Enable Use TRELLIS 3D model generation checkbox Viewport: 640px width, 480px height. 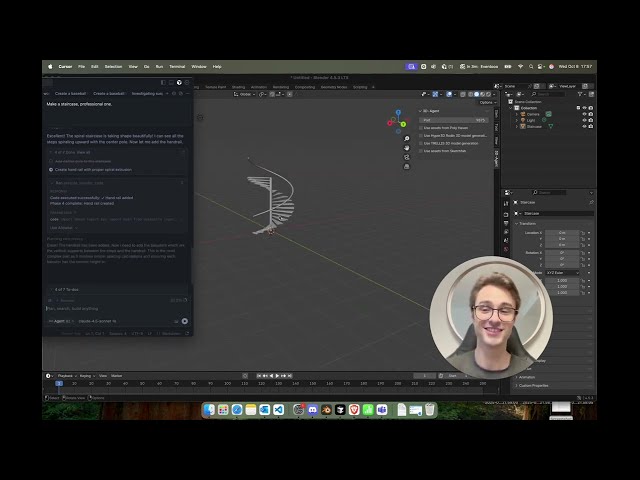(x=421, y=143)
